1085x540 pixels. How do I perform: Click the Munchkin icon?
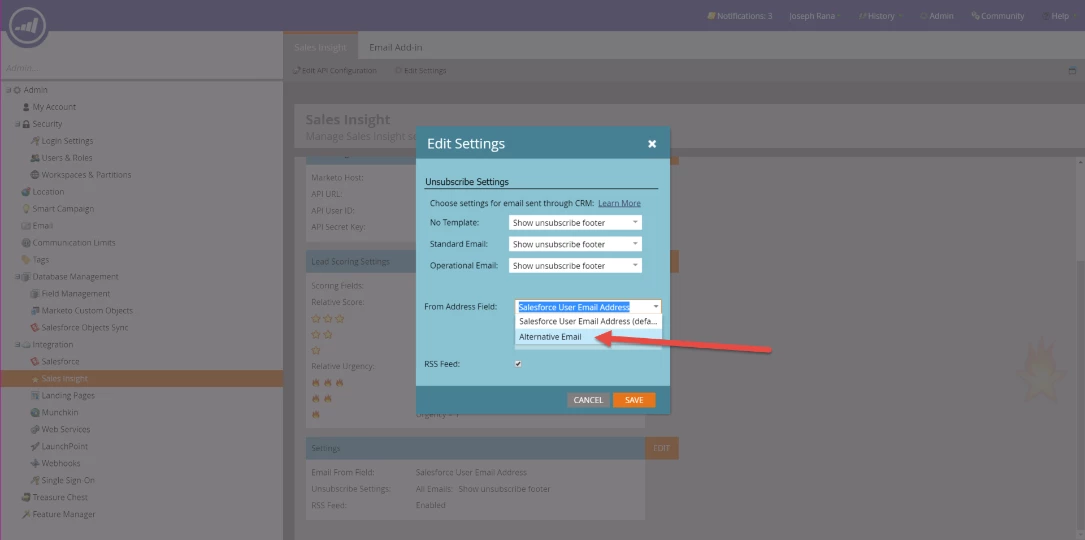35,412
